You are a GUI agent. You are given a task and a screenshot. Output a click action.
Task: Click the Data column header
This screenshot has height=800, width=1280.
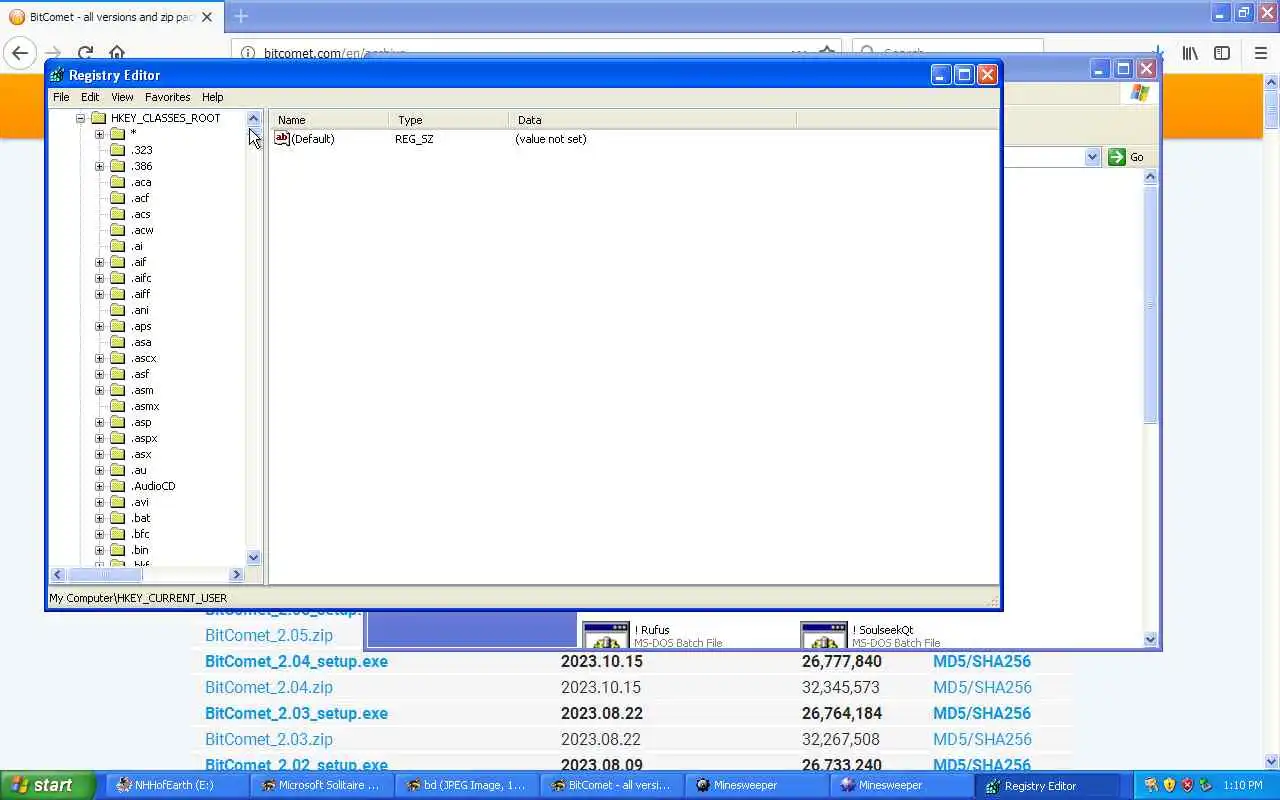click(652, 120)
